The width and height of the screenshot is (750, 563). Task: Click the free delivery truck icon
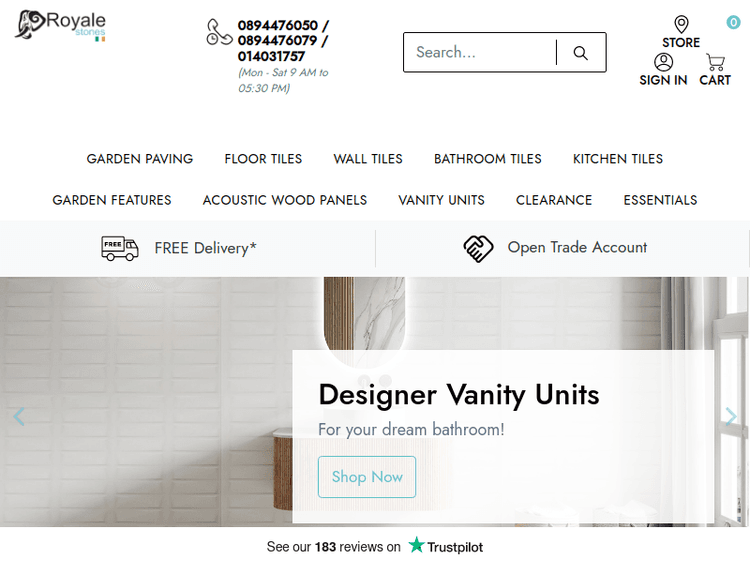(120, 248)
